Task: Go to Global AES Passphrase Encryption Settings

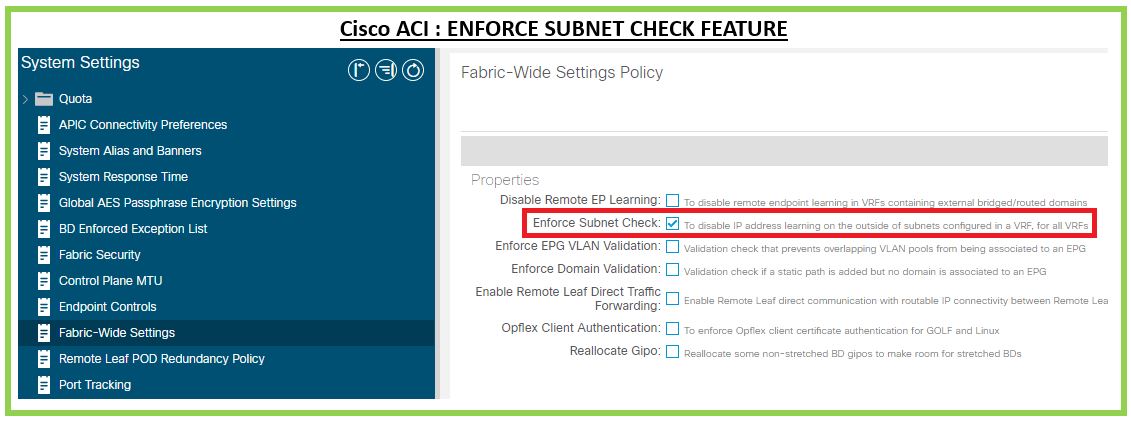Action: (x=178, y=203)
